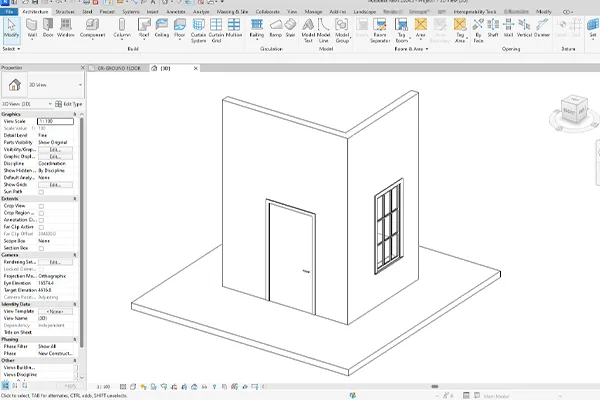The image size is (600, 400).
Task: Close the {3D} view tab
Action: [196, 68]
